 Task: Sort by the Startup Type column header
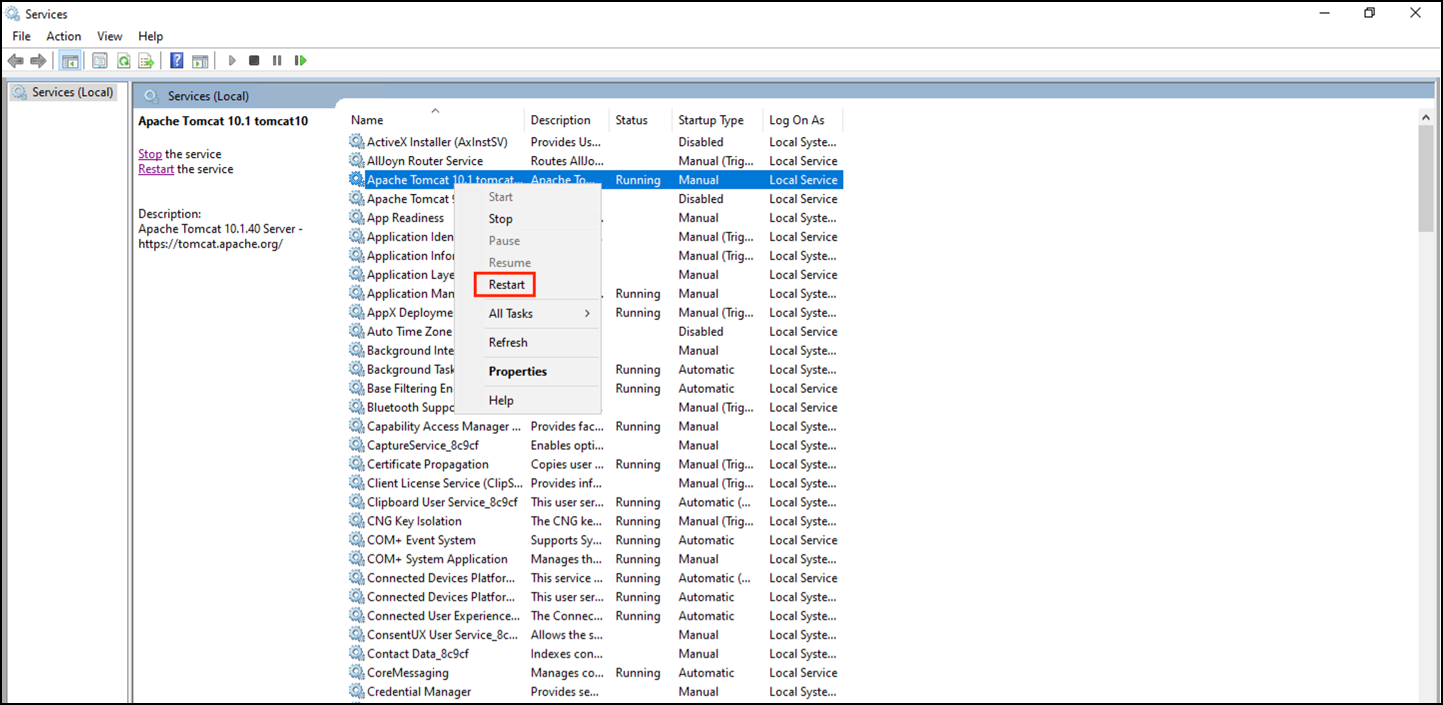tap(710, 120)
